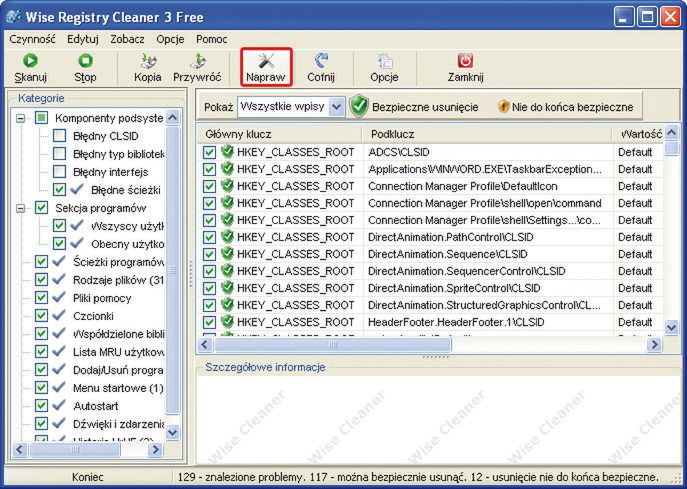Click checkmark icon next to Błędne ścieżki
The image size is (687, 489).
pos(77,189)
